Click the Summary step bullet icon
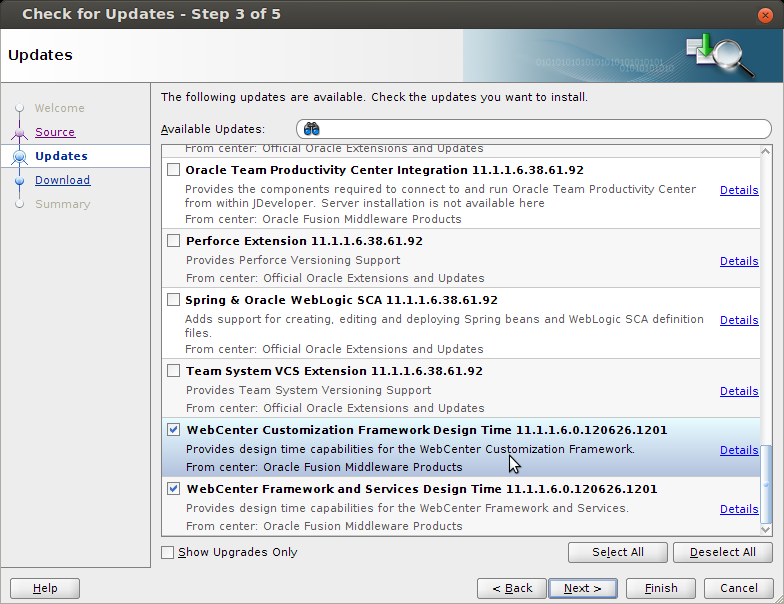This screenshot has height=604, width=784. [x=19, y=204]
